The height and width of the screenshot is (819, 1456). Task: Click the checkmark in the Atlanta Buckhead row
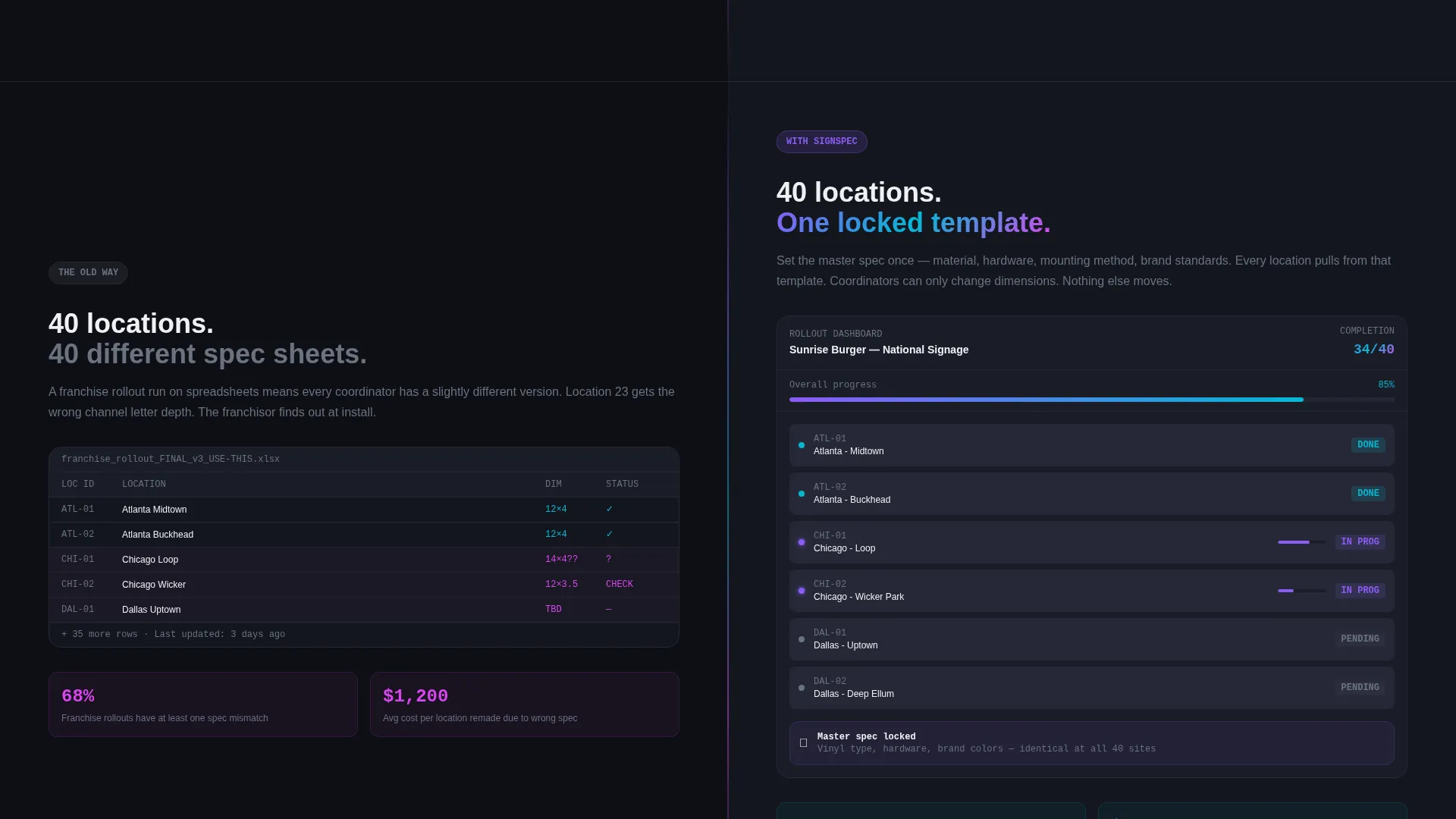coord(609,535)
